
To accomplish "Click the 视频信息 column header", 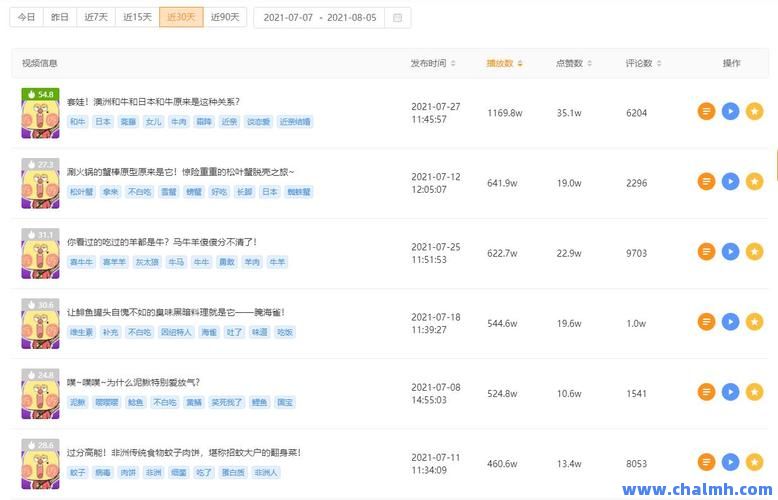I will pyautogui.click(x=40, y=63).
